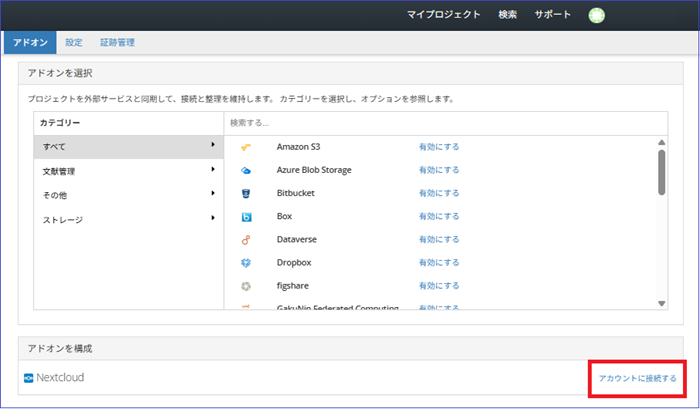700x409 pixels.
Task: Enable the Dropbox addon
Action: tap(439, 263)
